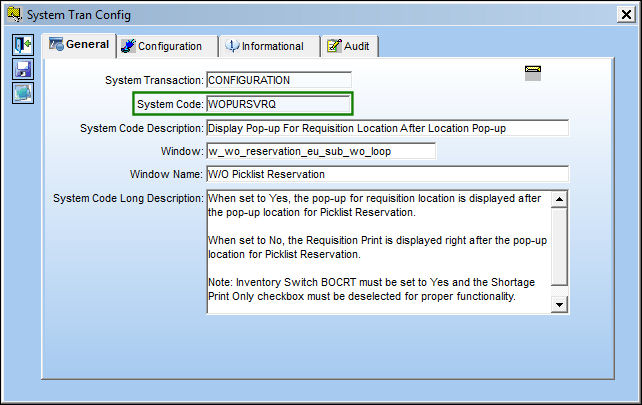
Task: Click the save floppy disk icon
Action: pos(23,69)
